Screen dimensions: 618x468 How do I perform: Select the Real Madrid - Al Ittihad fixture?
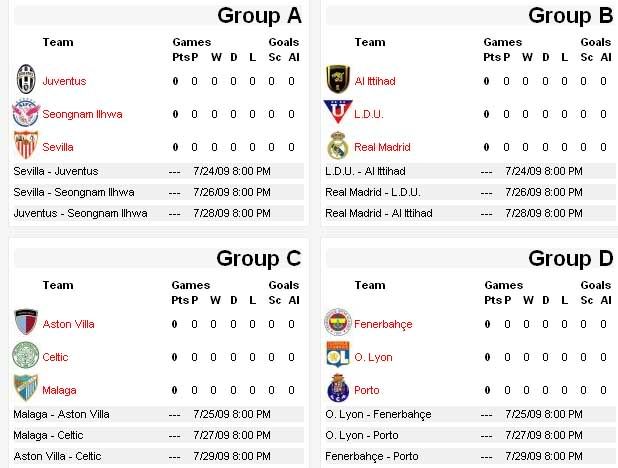[470, 213]
